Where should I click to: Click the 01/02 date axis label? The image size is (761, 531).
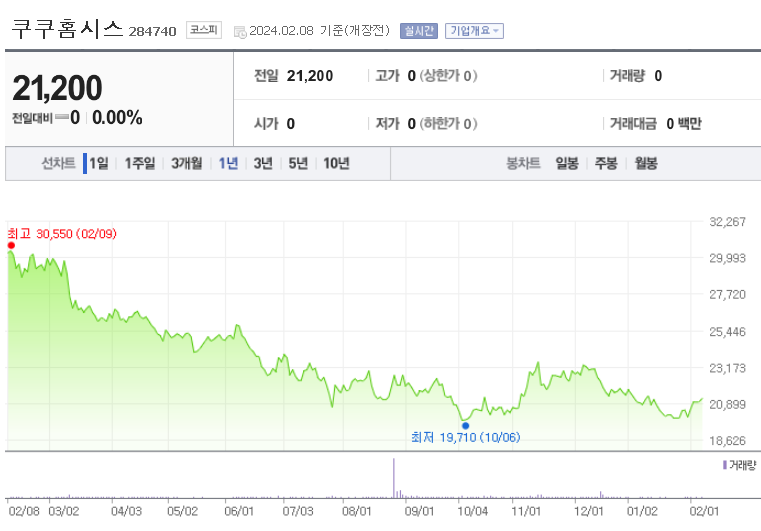(x=642, y=511)
